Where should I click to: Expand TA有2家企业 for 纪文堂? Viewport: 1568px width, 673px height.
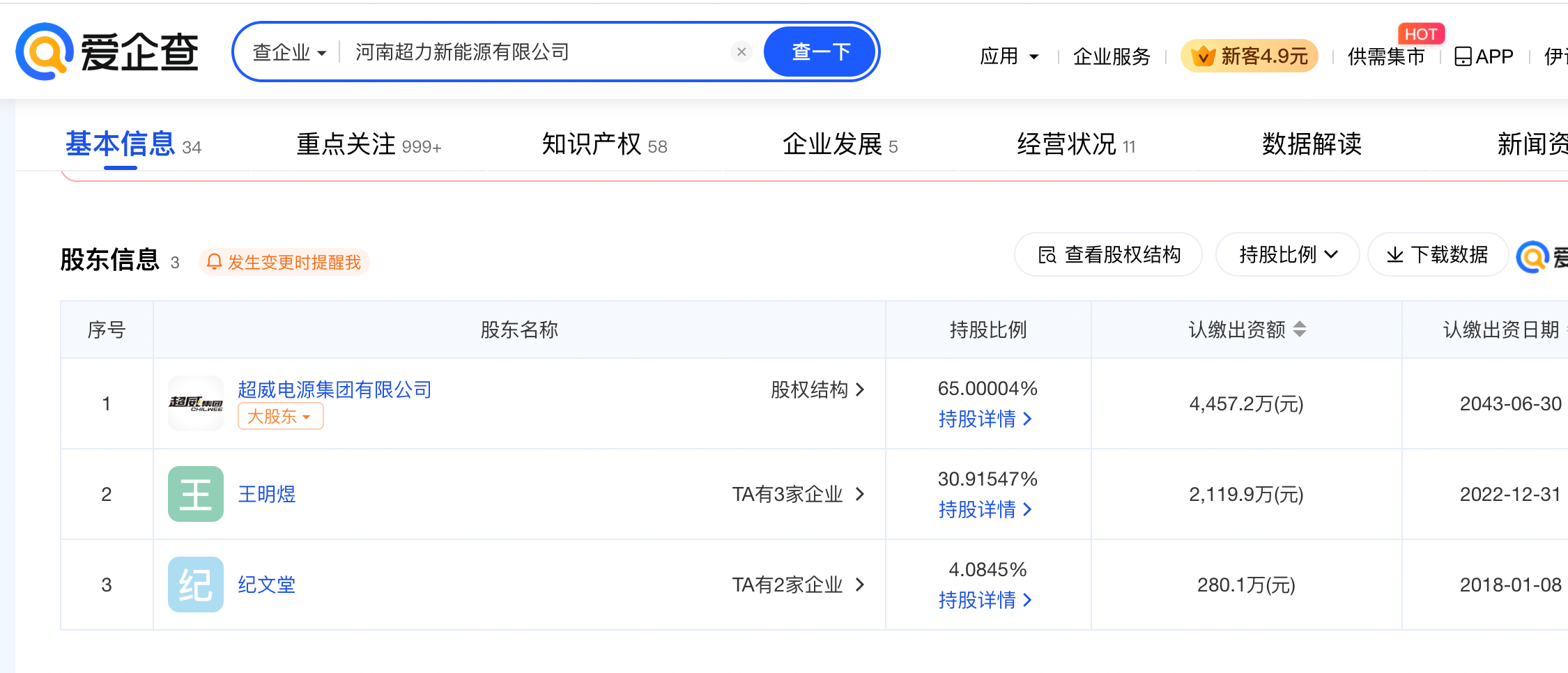(x=799, y=585)
